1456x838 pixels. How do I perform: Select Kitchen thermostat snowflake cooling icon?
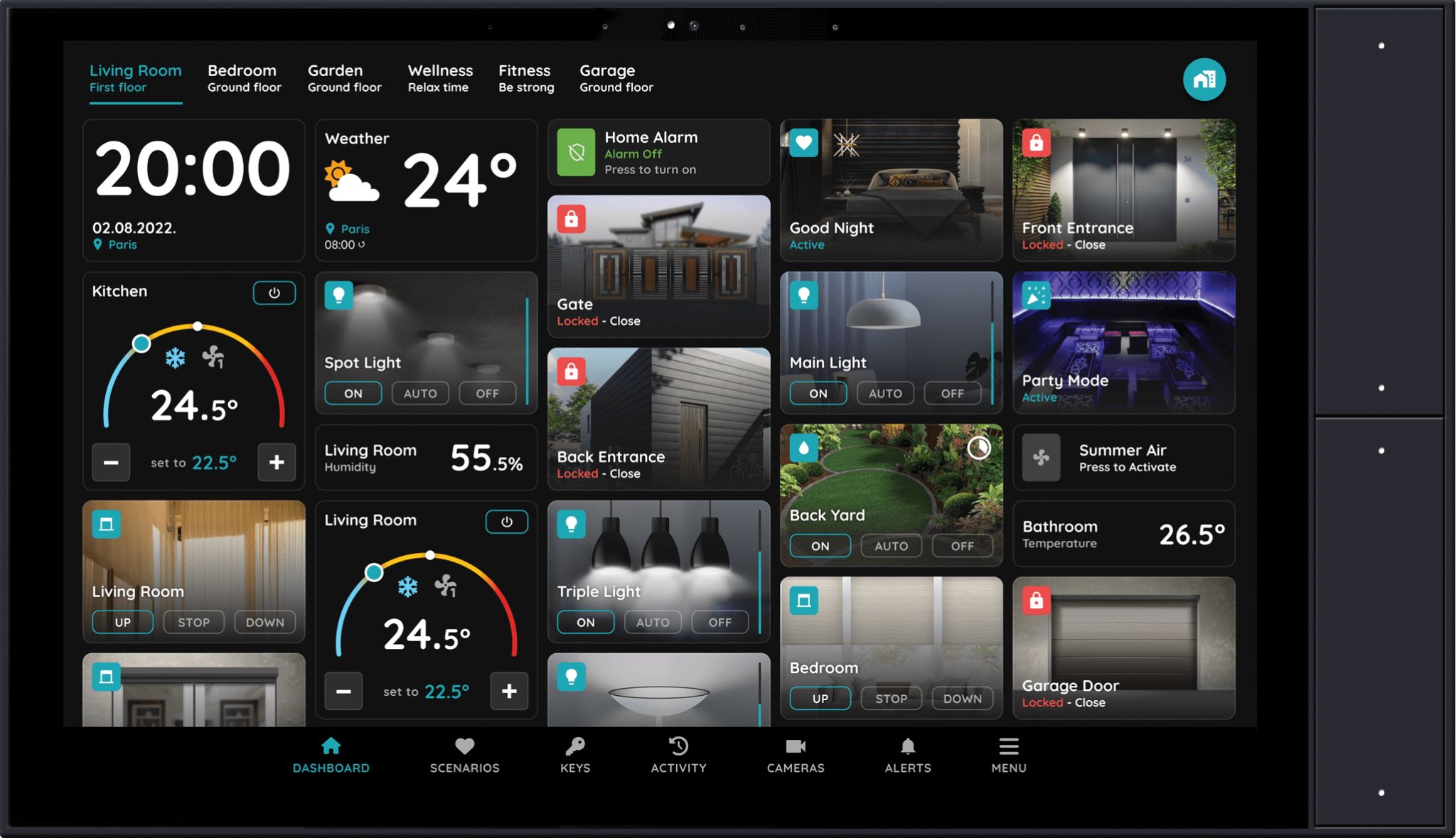click(x=175, y=358)
